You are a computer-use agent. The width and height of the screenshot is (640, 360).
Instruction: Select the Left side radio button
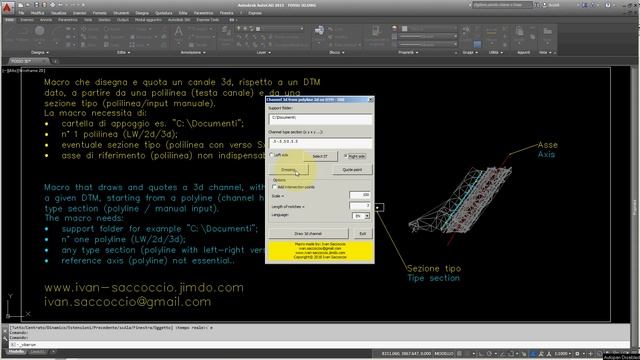point(272,155)
